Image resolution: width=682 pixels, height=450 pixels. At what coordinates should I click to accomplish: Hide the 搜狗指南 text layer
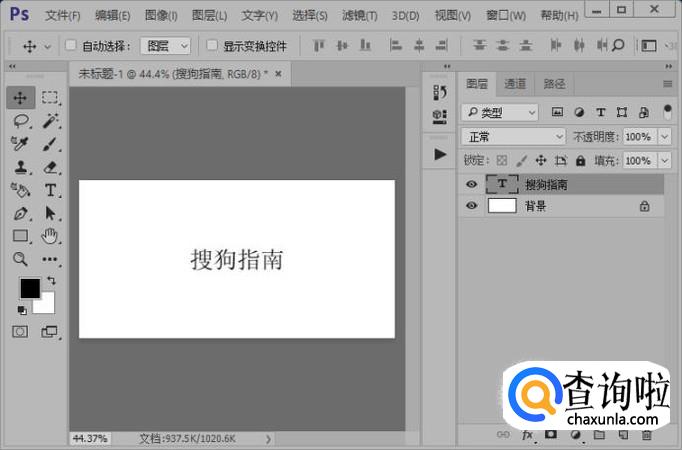click(472, 184)
